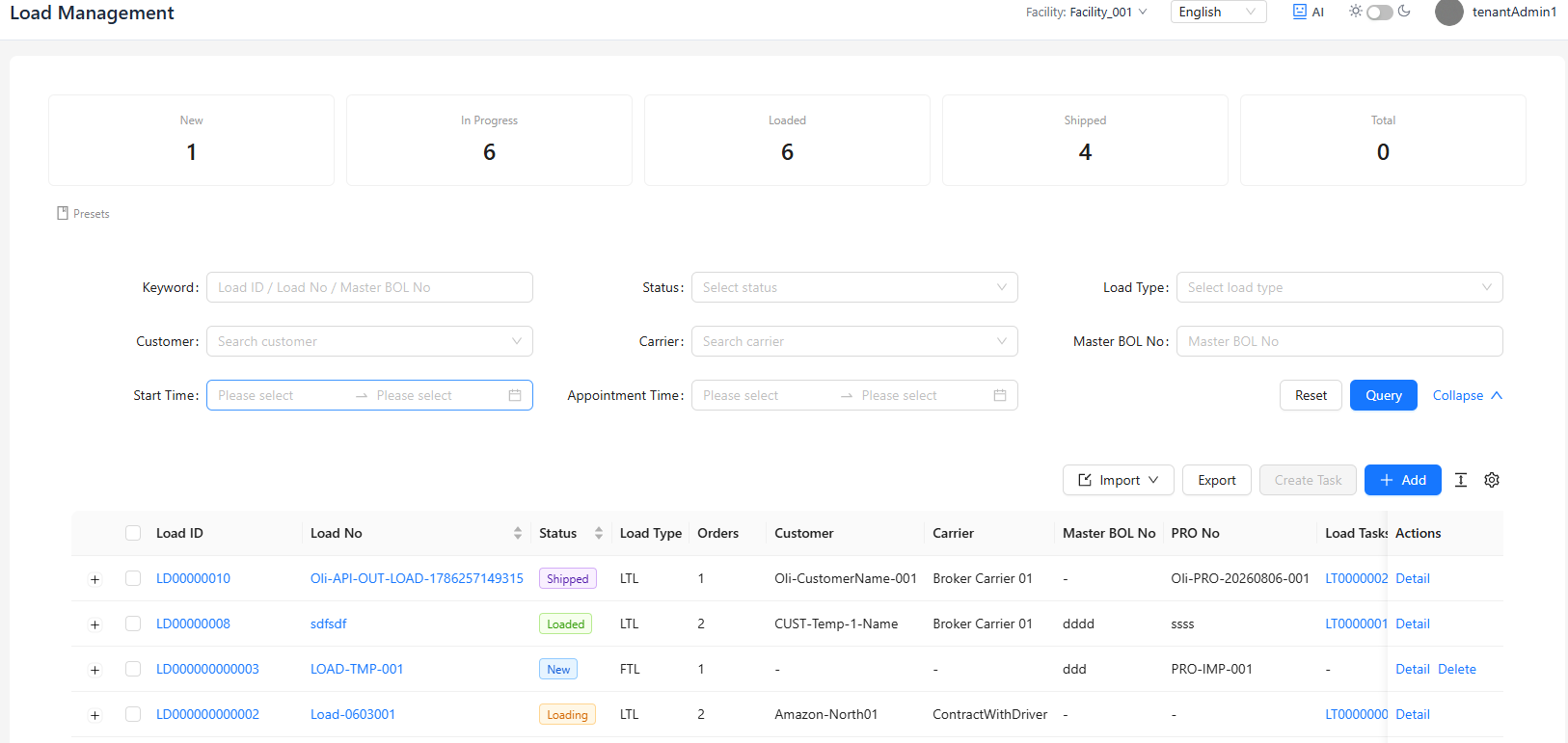Image resolution: width=1568 pixels, height=743 pixels.
Task: Click the Export button
Action: pyautogui.click(x=1217, y=480)
